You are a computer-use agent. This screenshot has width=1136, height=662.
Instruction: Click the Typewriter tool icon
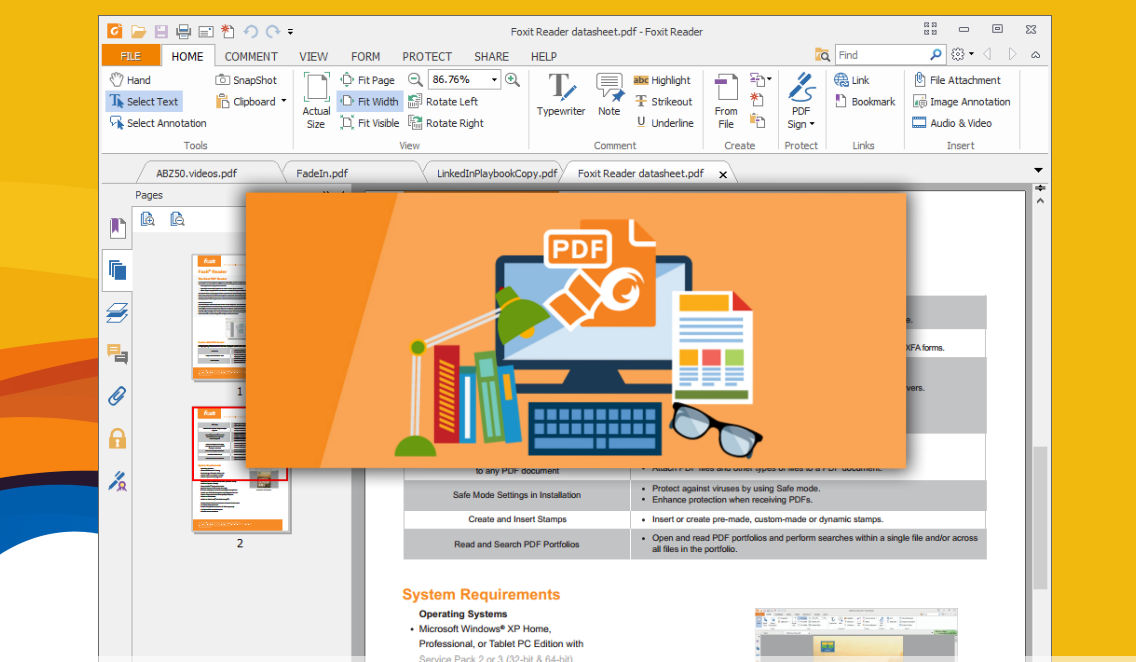coord(560,90)
